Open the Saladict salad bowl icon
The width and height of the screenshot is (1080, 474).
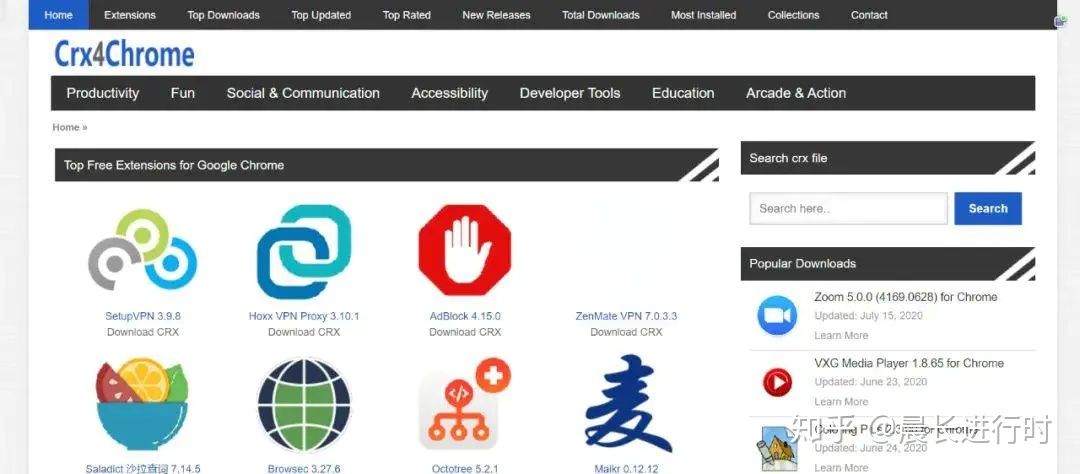click(143, 404)
